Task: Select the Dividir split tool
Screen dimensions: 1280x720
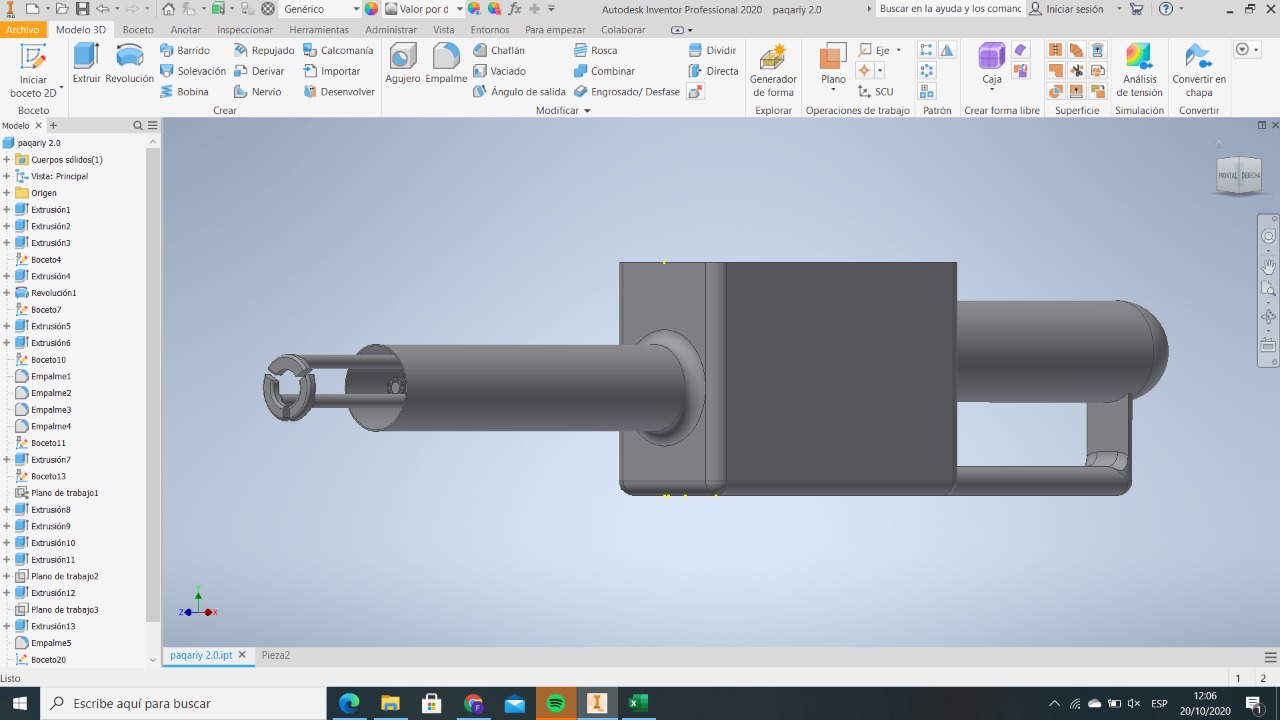Action: tap(713, 50)
